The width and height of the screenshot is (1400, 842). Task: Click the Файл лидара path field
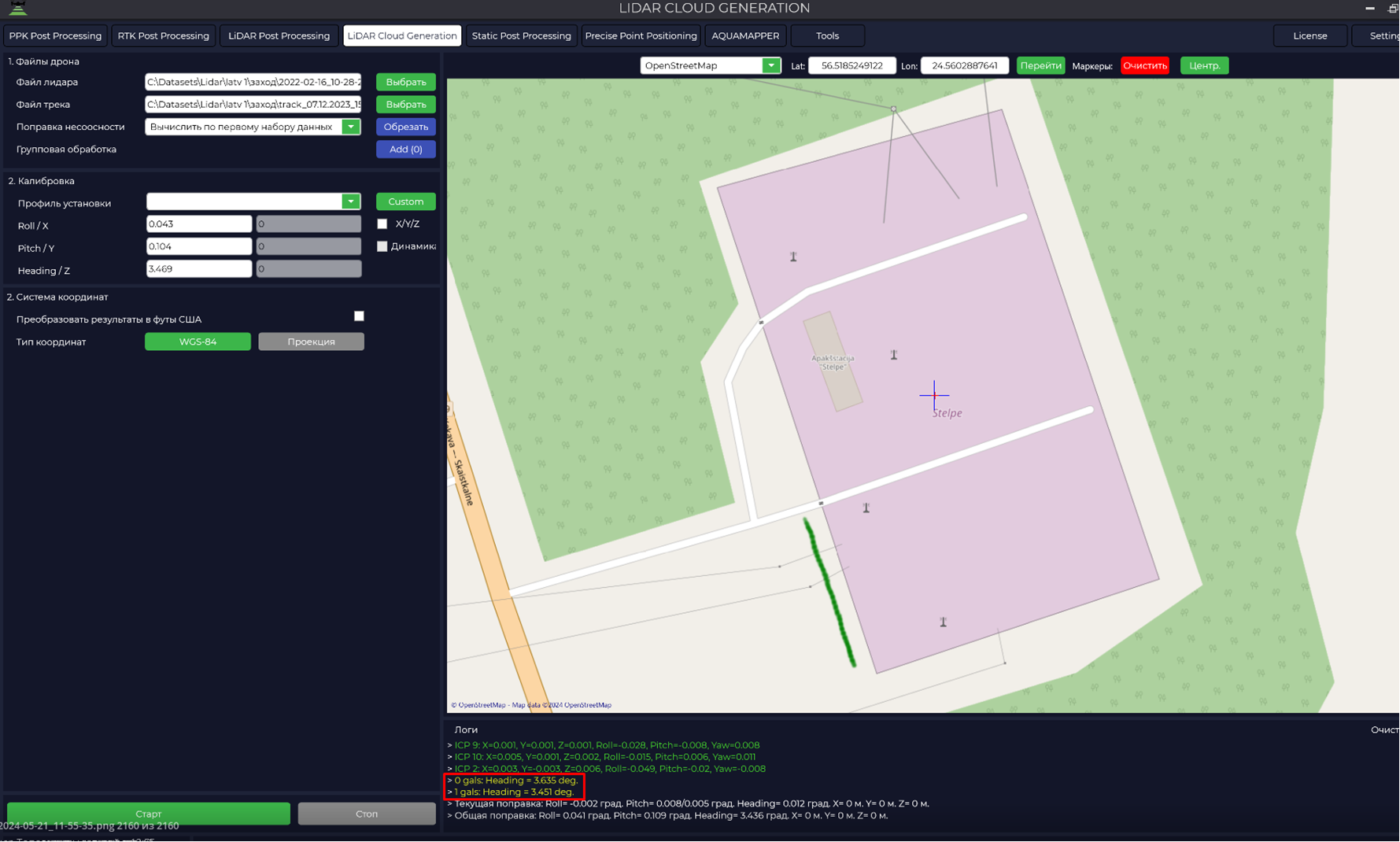tap(253, 82)
